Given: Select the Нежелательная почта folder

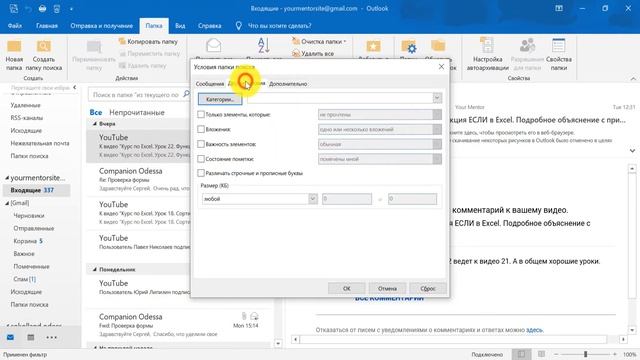Looking at the screenshot, I should pos(40,143).
